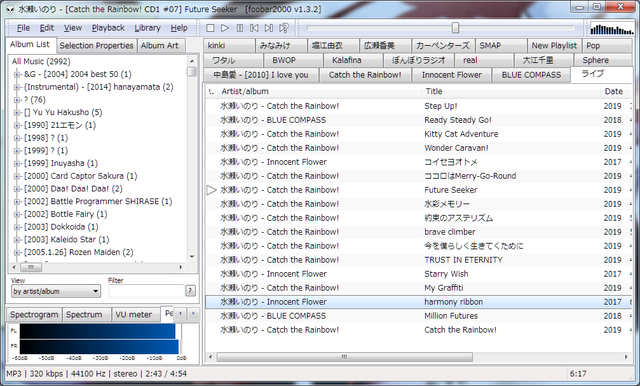Open the Playback menu
Screen dimensions: 640x386
[108, 28]
